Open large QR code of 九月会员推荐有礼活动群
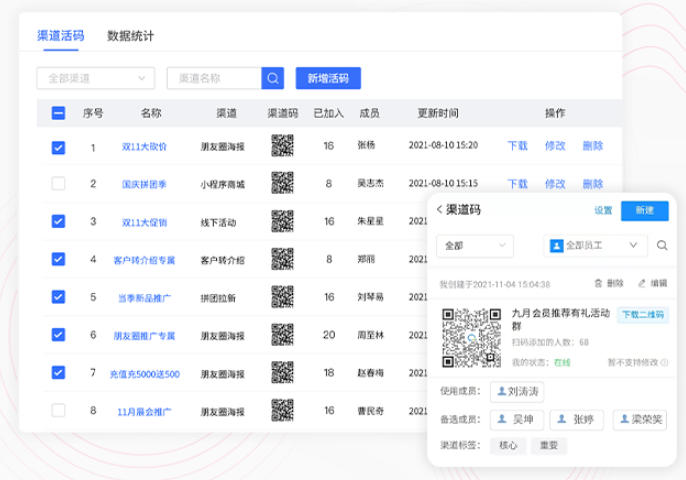The image size is (686, 480). 471,337
